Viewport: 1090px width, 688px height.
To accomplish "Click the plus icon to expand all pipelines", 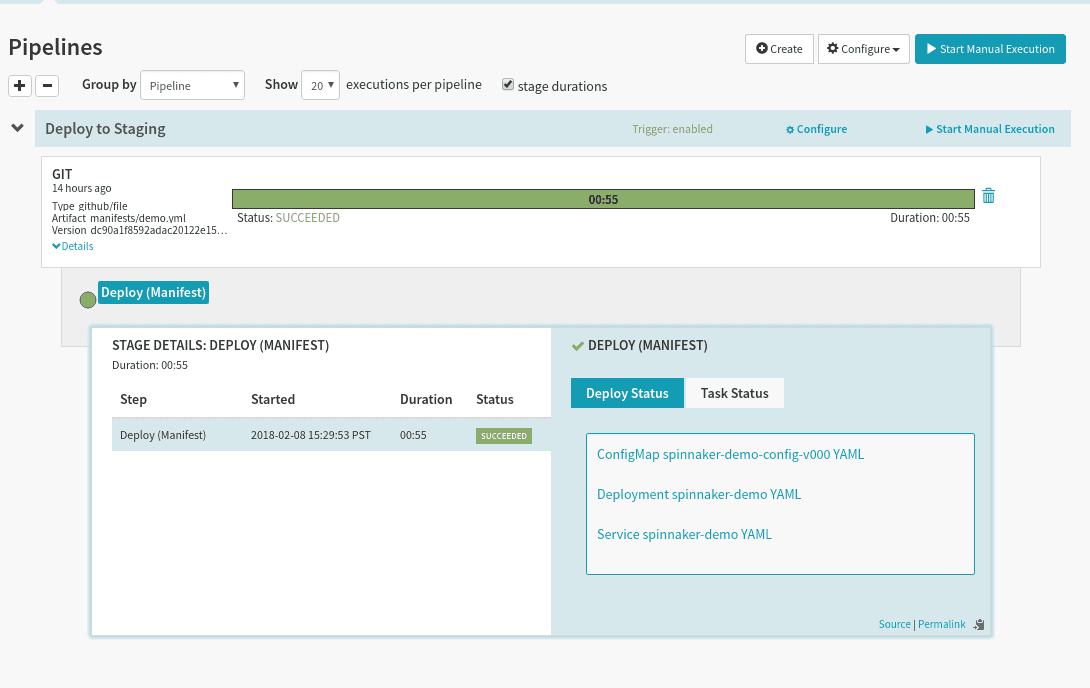I will pos(19,86).
